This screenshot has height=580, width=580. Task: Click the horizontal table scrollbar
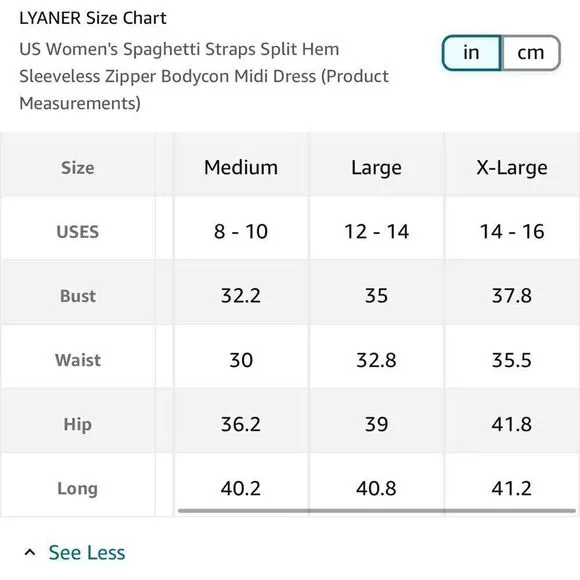(x=377, y=511)
